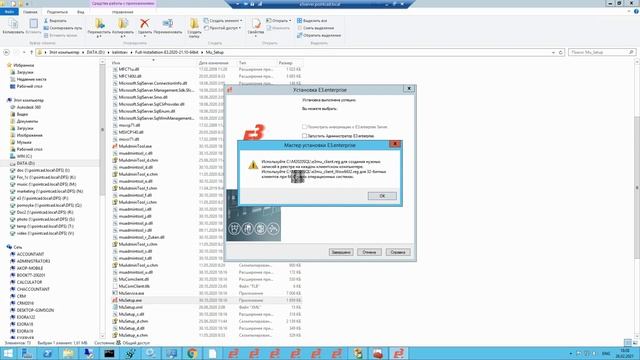Select the MuService.exe file row
This screenshot has height=360, width=640.
click(x=206, y=293)
